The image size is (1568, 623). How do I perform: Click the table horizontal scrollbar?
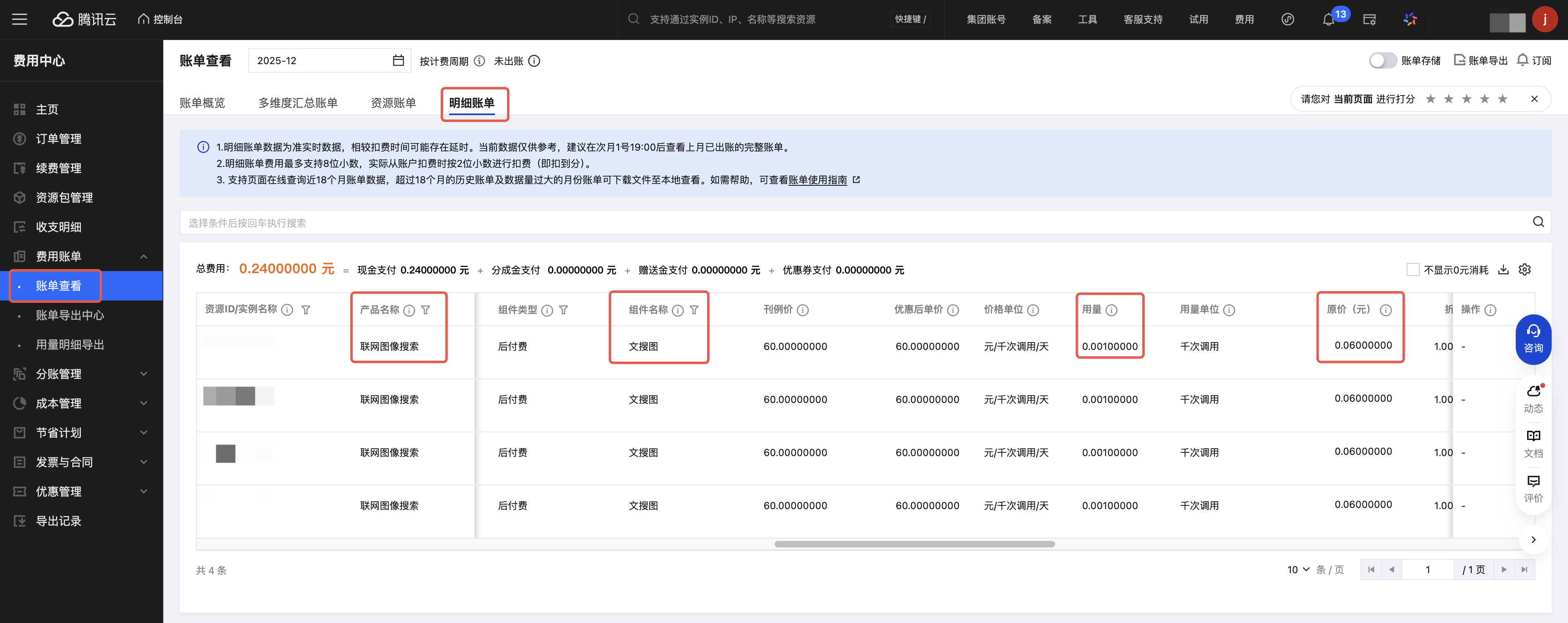[x=914, y=544]
